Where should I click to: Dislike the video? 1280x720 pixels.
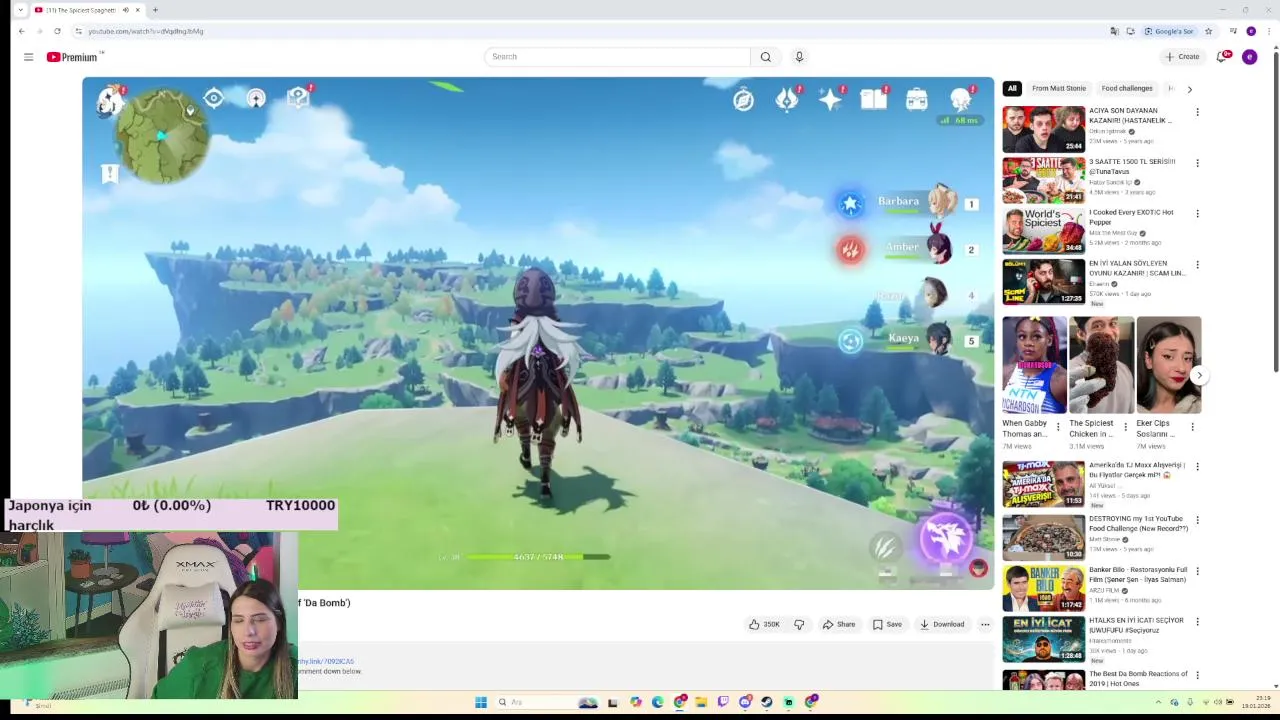coord(799,624)
